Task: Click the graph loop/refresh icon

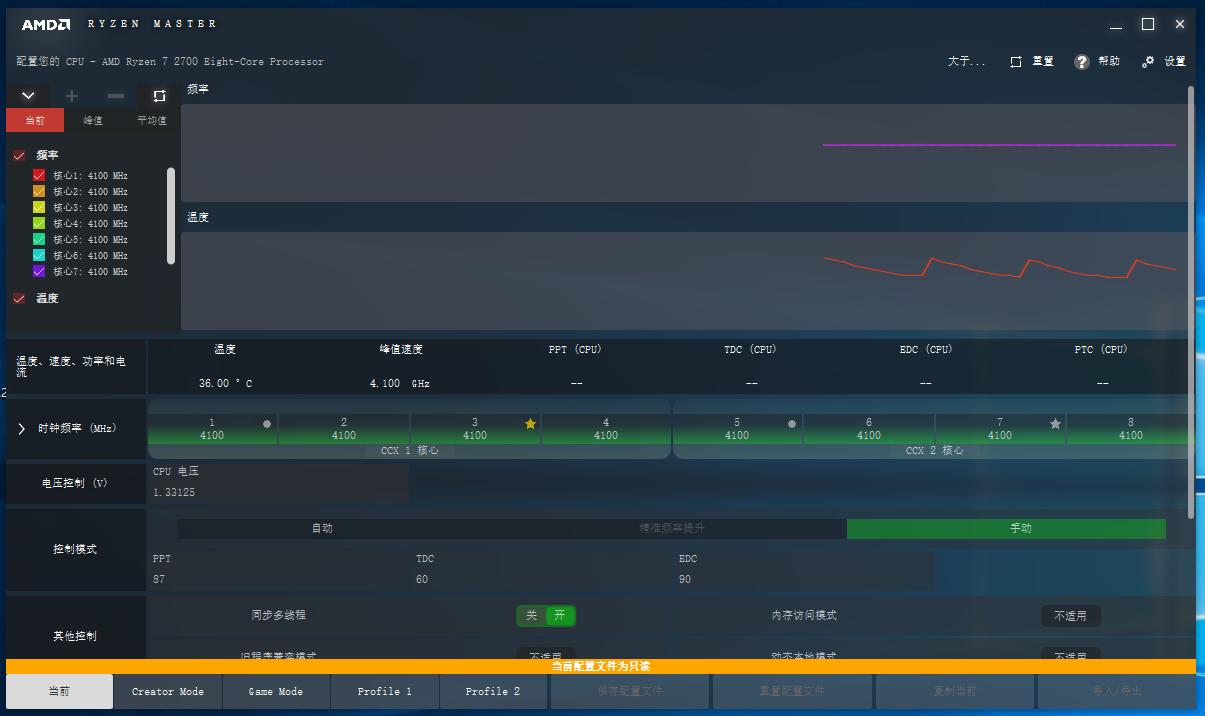Action: pyautogui.click(x=159, y=96)
